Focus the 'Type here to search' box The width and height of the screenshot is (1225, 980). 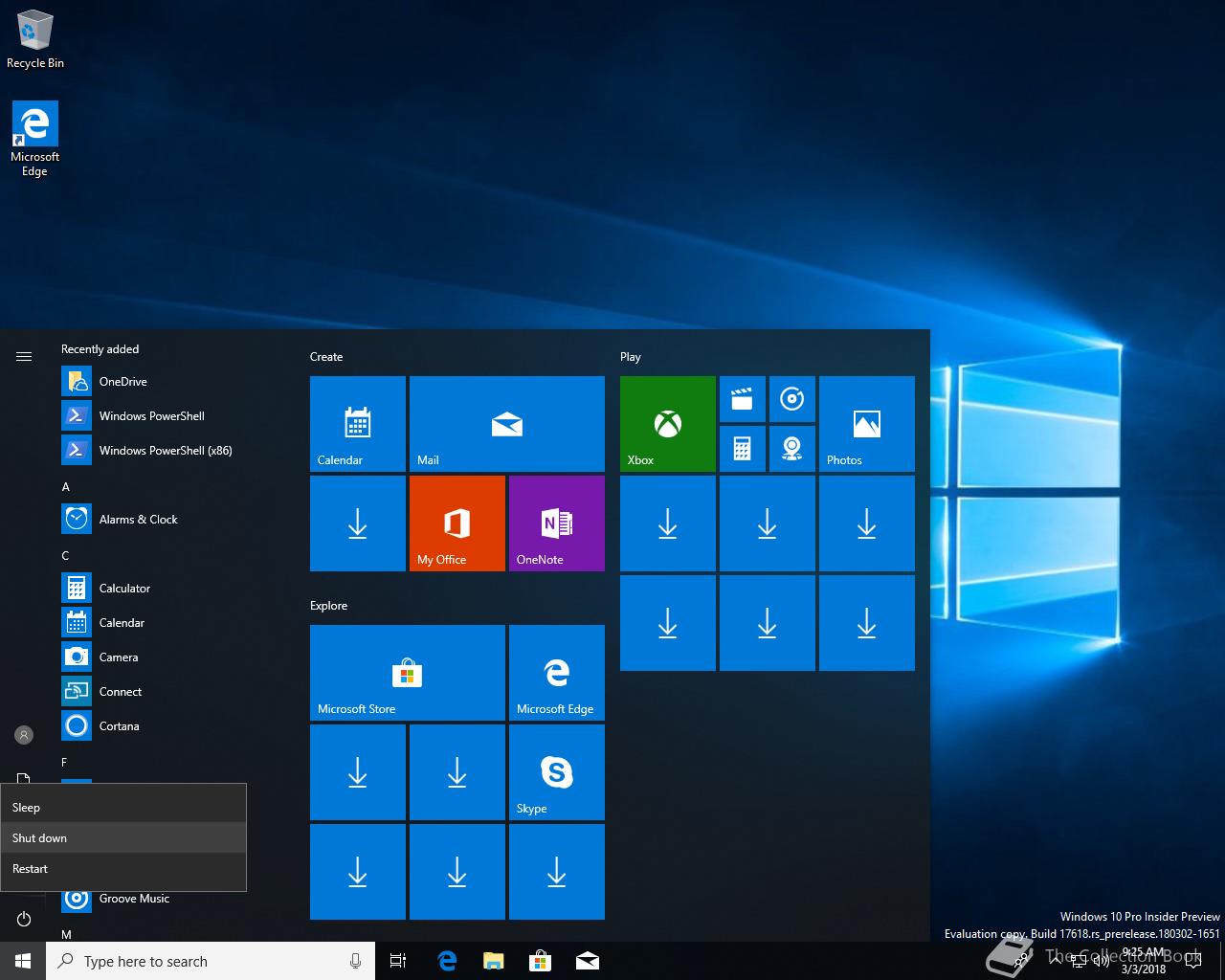211,961
